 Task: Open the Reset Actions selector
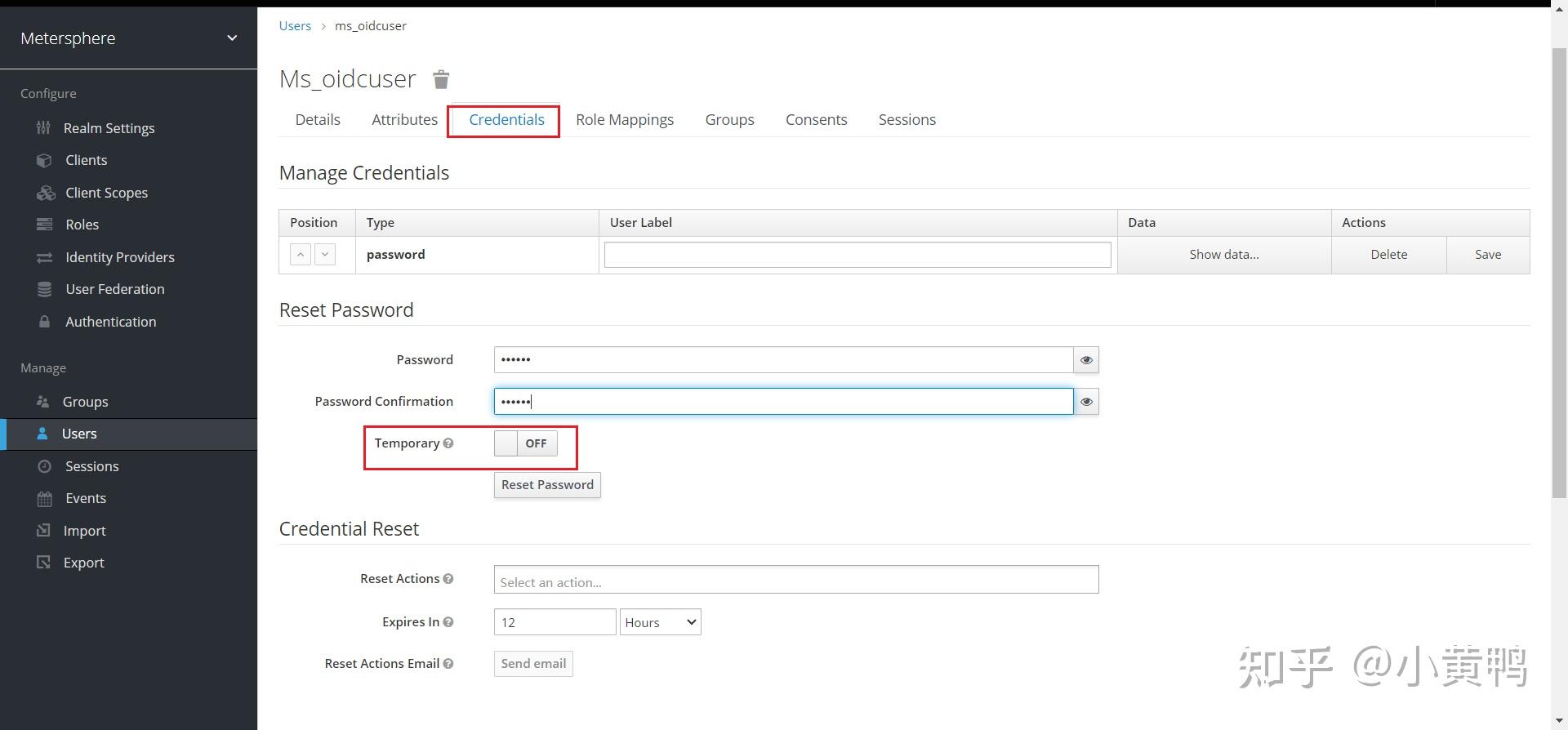[795, 580]
